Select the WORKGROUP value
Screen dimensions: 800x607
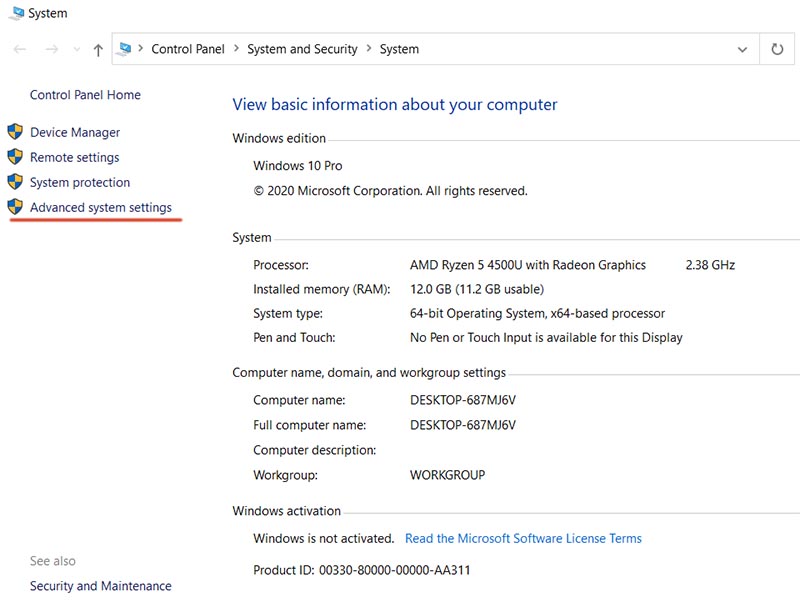tap(447, 475)
